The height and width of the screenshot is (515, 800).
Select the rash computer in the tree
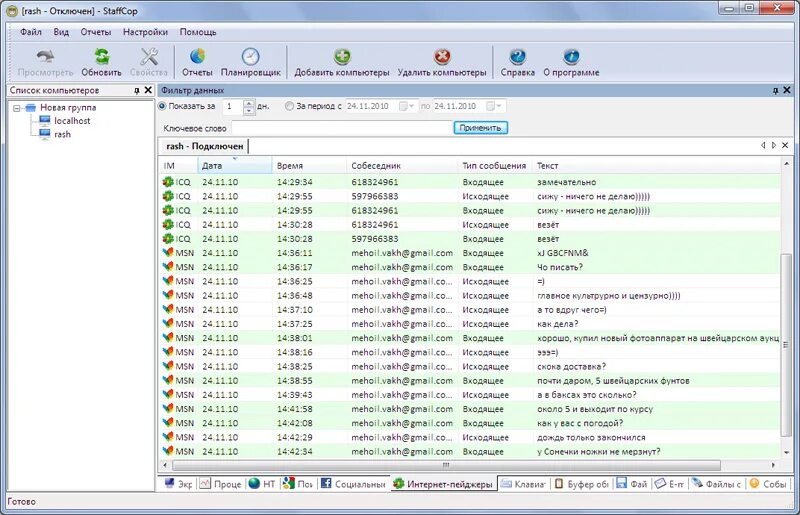(x=62, y=134)
